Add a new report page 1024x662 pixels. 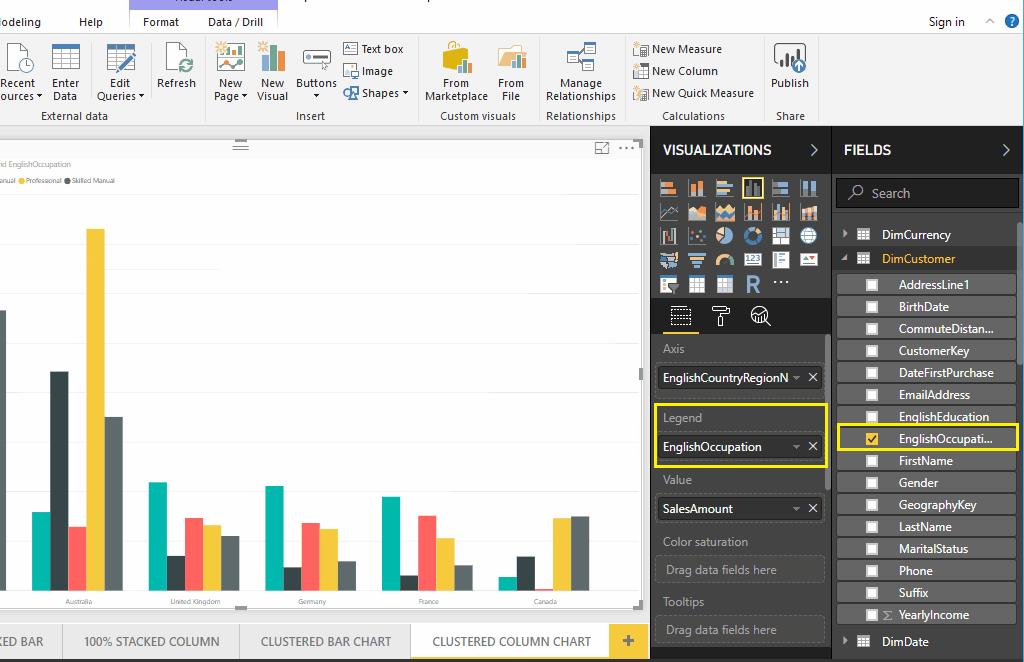coord(628,641)
